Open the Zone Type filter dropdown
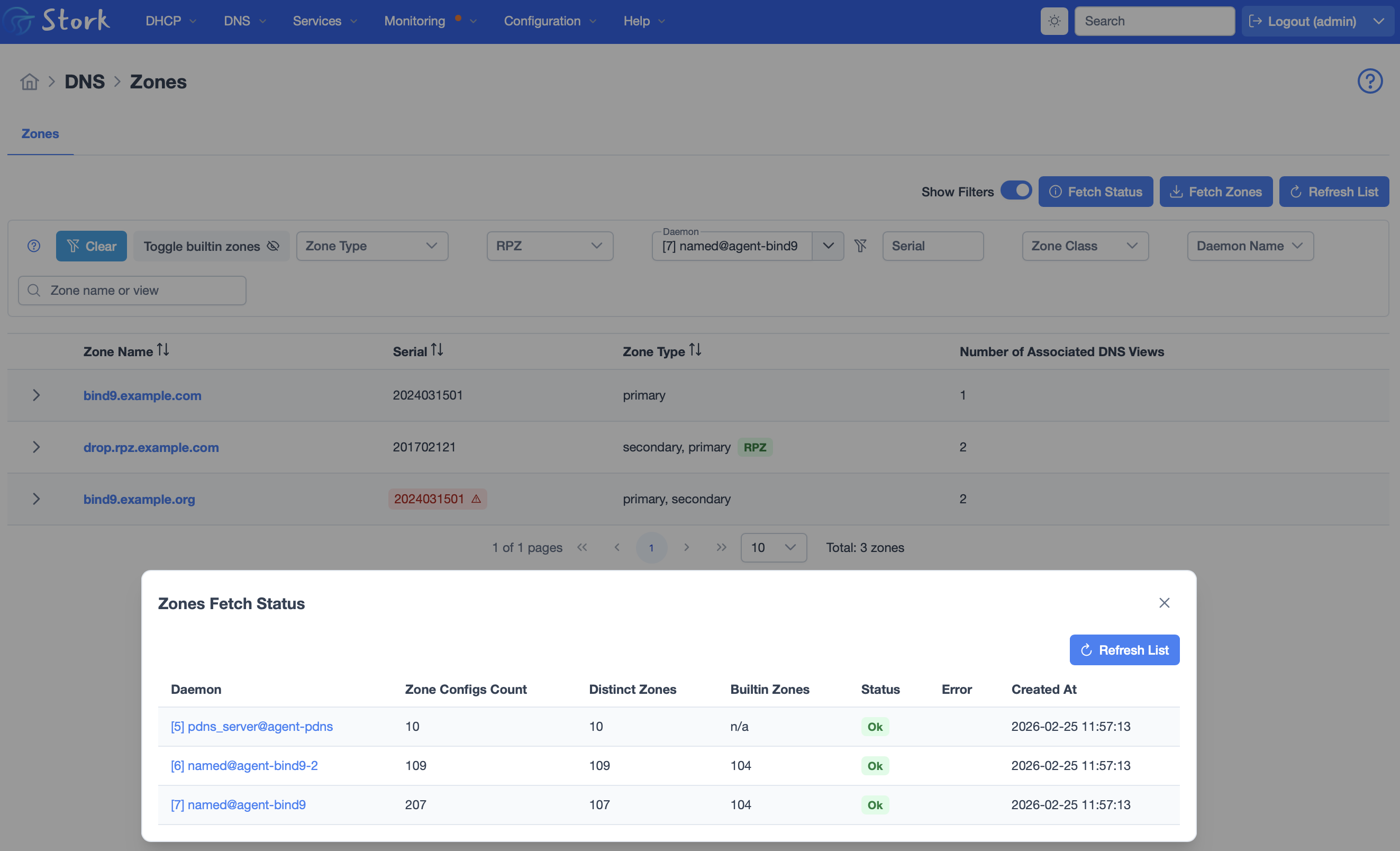This screenshot has width=1400, height=851. 371,246
